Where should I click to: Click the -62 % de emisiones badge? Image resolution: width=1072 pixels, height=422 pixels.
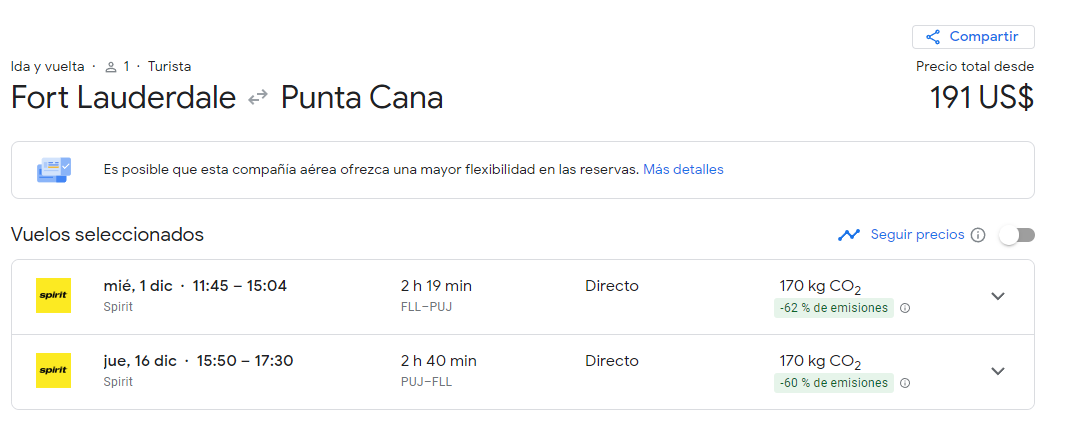(832, 308)
